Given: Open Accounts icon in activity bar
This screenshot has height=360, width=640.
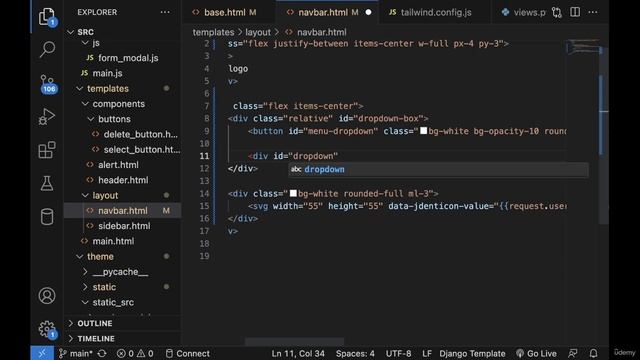Looking at the screenshot, I should [47, 296].
